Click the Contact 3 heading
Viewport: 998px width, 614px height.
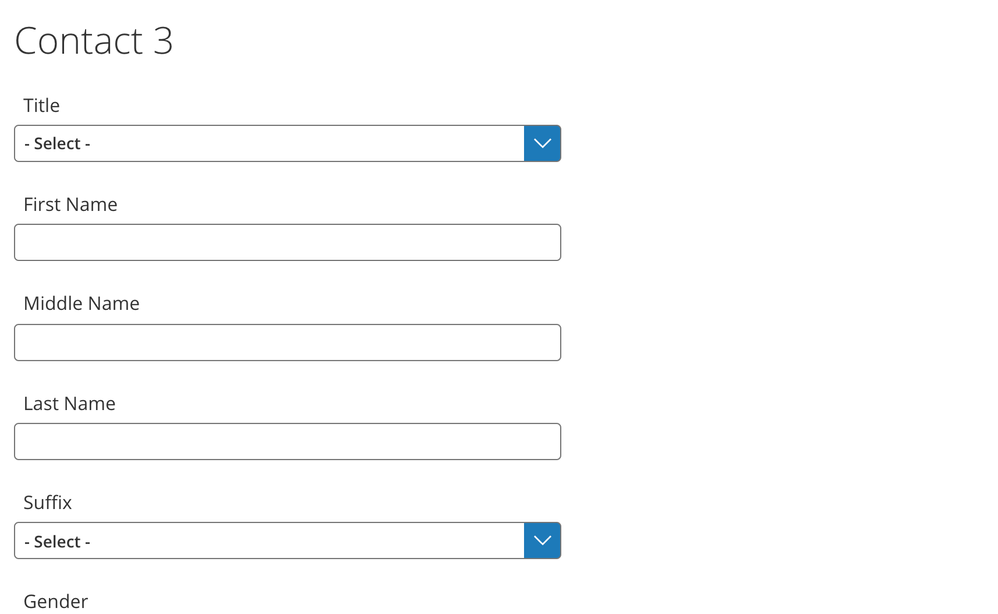click(94, 41)
